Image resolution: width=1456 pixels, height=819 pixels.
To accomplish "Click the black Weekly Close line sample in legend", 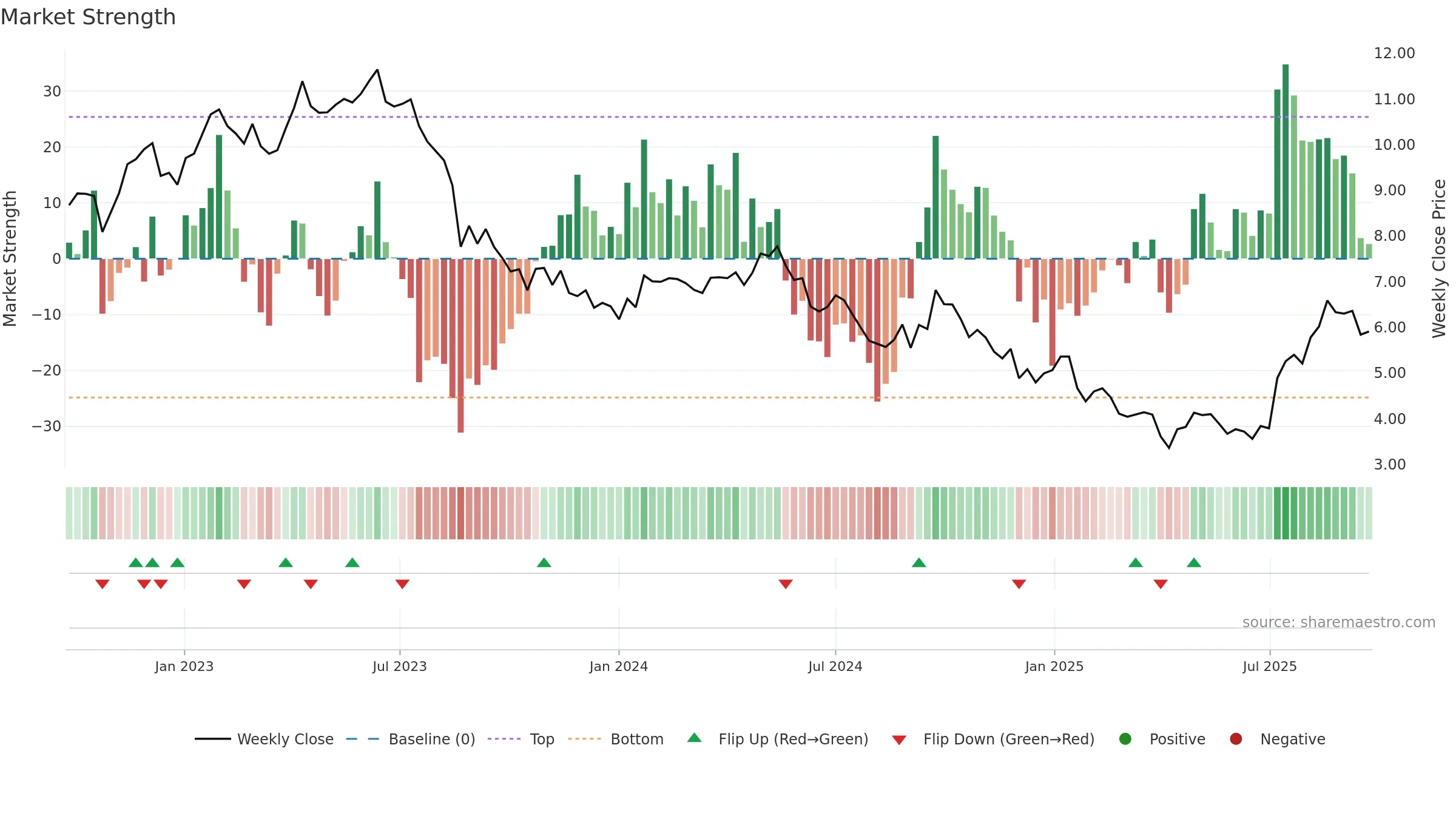I will pyautogui.click(x=213, y=739).
